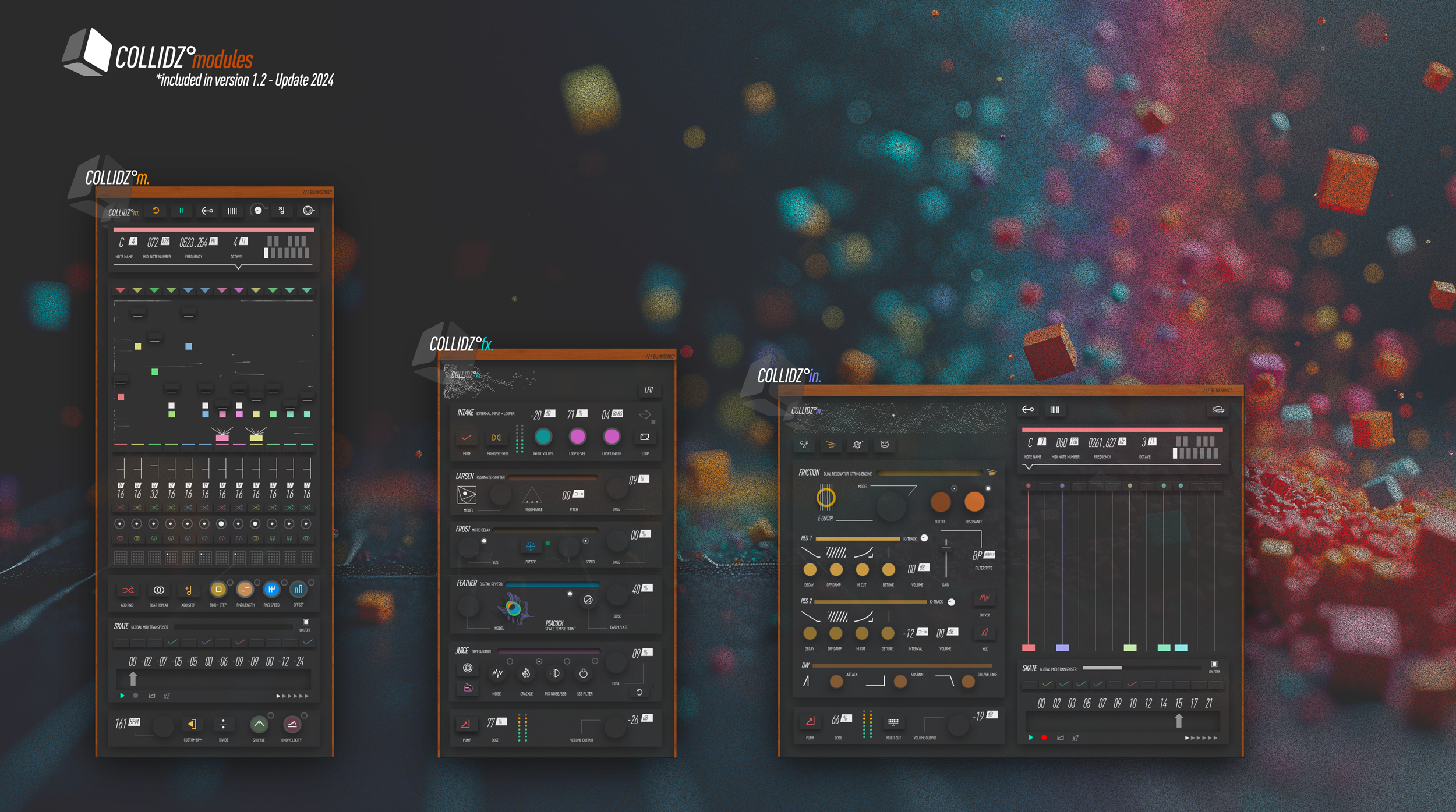Open the LFO tab in Collidz fx
The height and width of the screenshot is (812, 1456).
(x=649, y=390)
